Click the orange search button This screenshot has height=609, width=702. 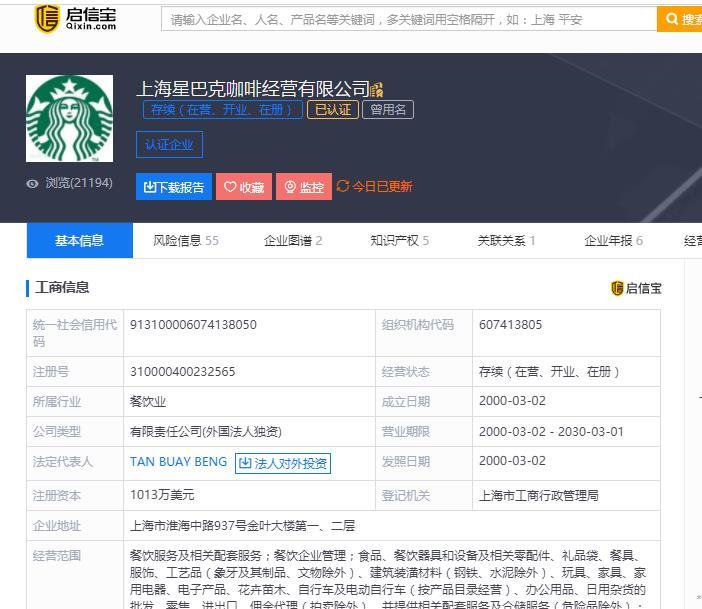(680, 19)
